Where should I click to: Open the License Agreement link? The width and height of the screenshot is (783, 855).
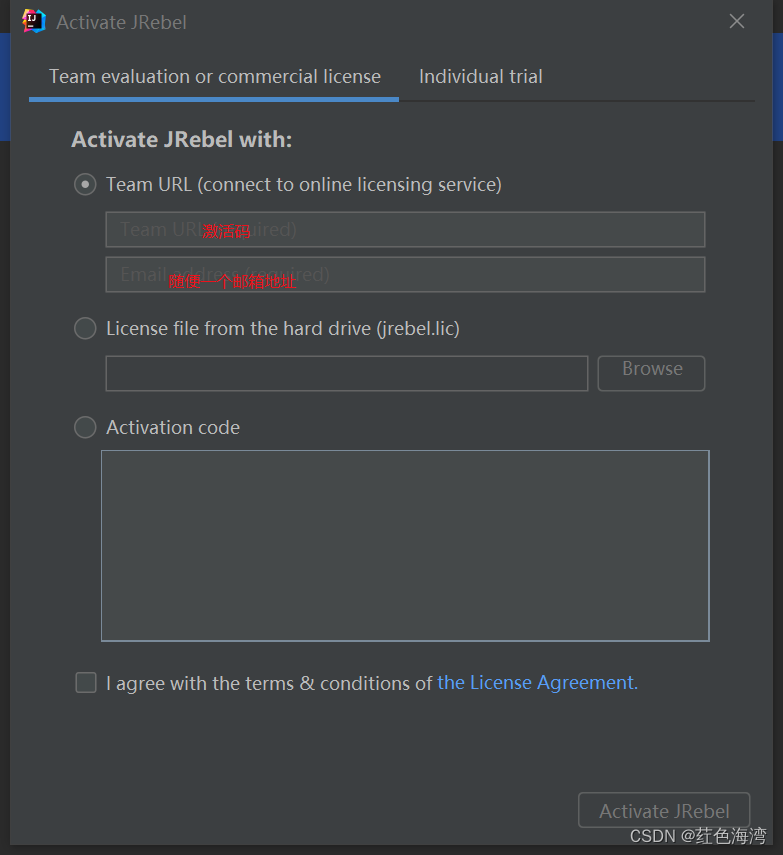click(x=537, y=683)
